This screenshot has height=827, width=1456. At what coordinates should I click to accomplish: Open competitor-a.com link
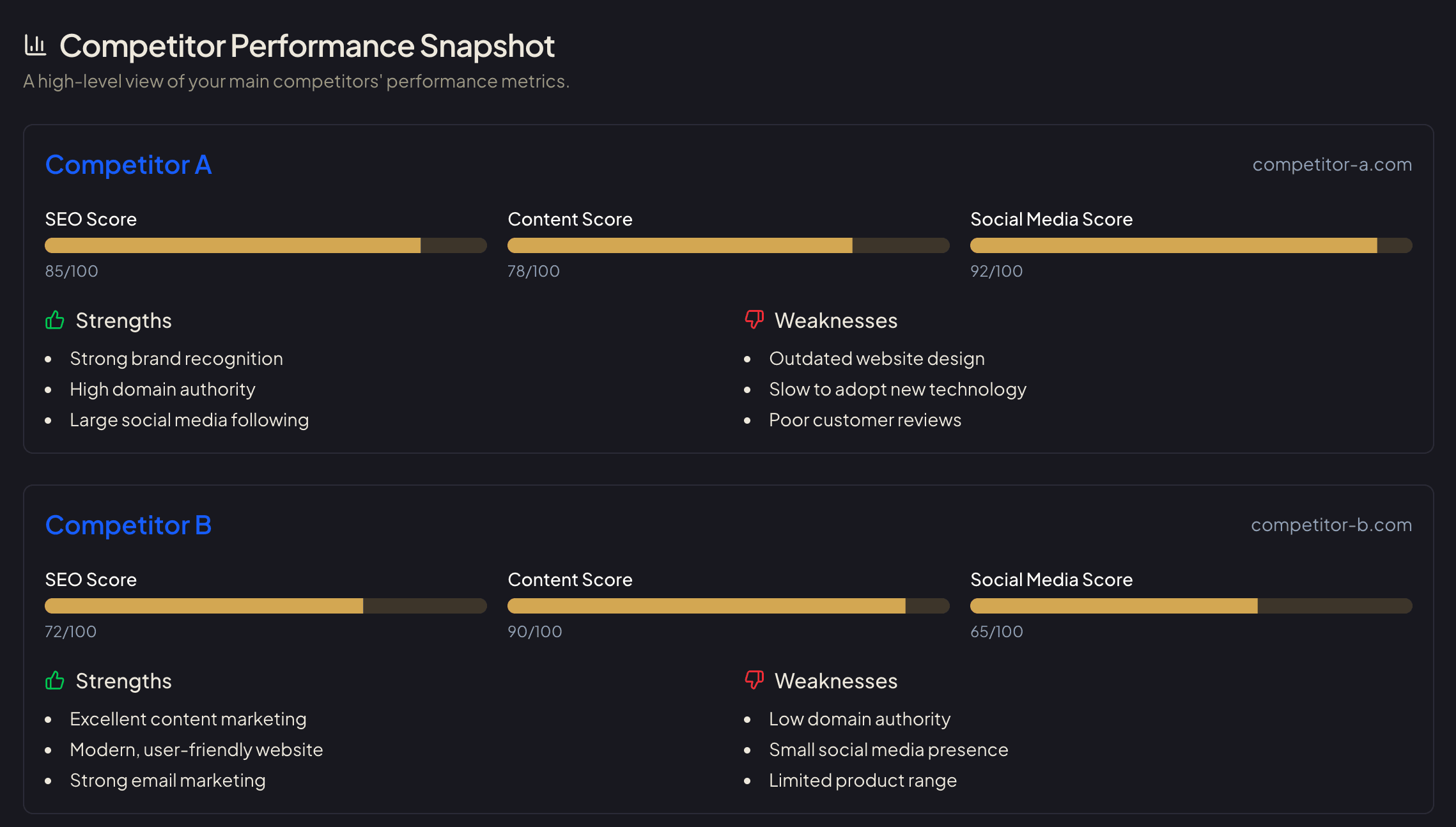1331,164
